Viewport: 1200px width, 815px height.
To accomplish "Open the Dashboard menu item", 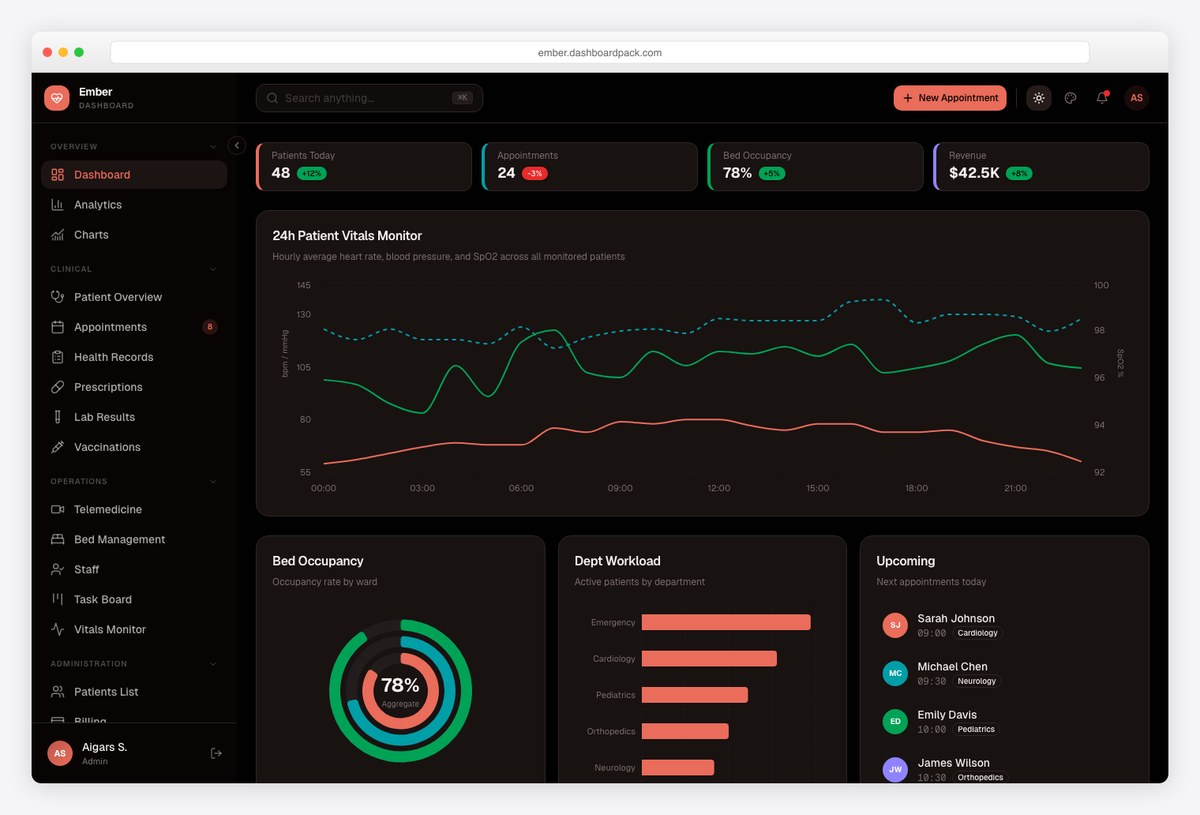I will coord(134,175).
